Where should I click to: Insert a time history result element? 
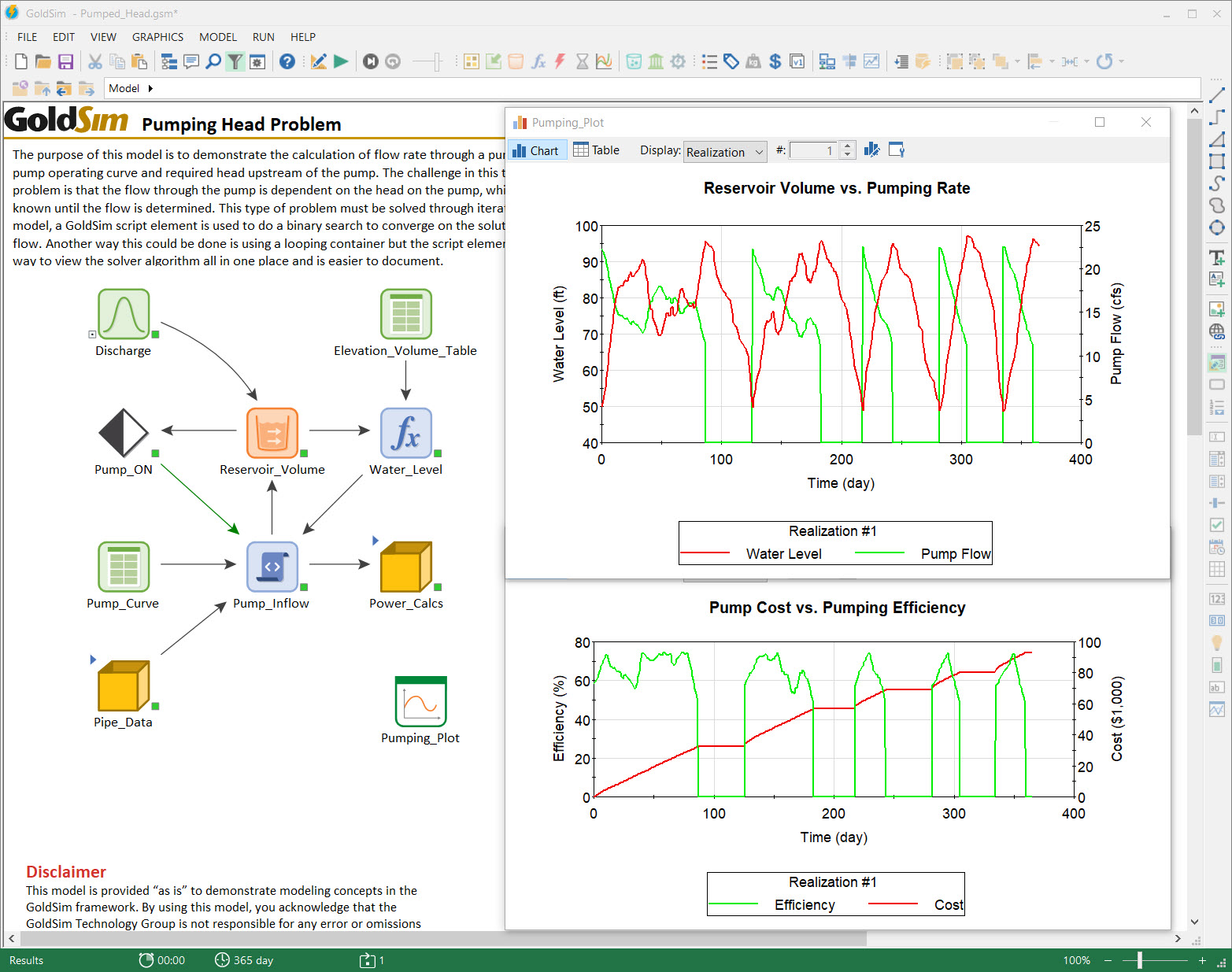click(x=605, y=61)
